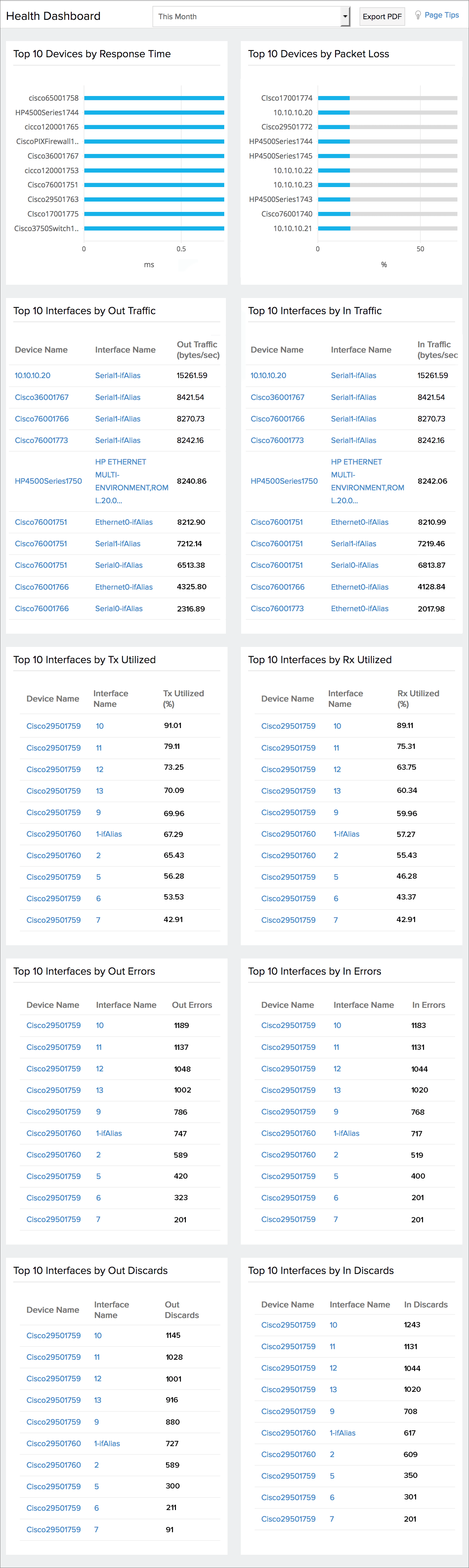The height and width of the screenshot is (1568, 469).
Task: Click 91 Out Discards value
Action: [x=170, y=1530]
